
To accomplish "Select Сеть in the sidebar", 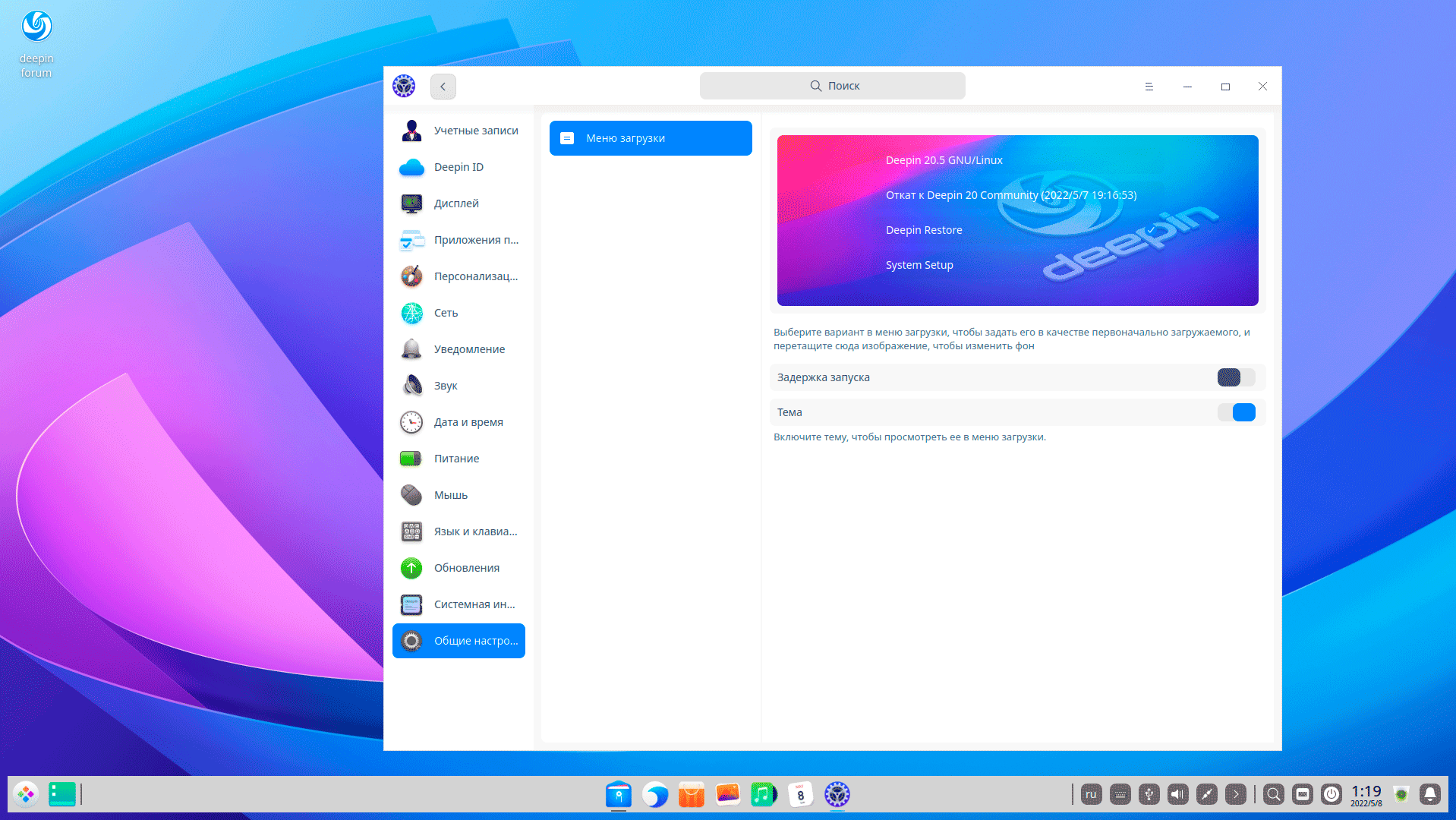I will pyautogui.click(x=459, y=313).
